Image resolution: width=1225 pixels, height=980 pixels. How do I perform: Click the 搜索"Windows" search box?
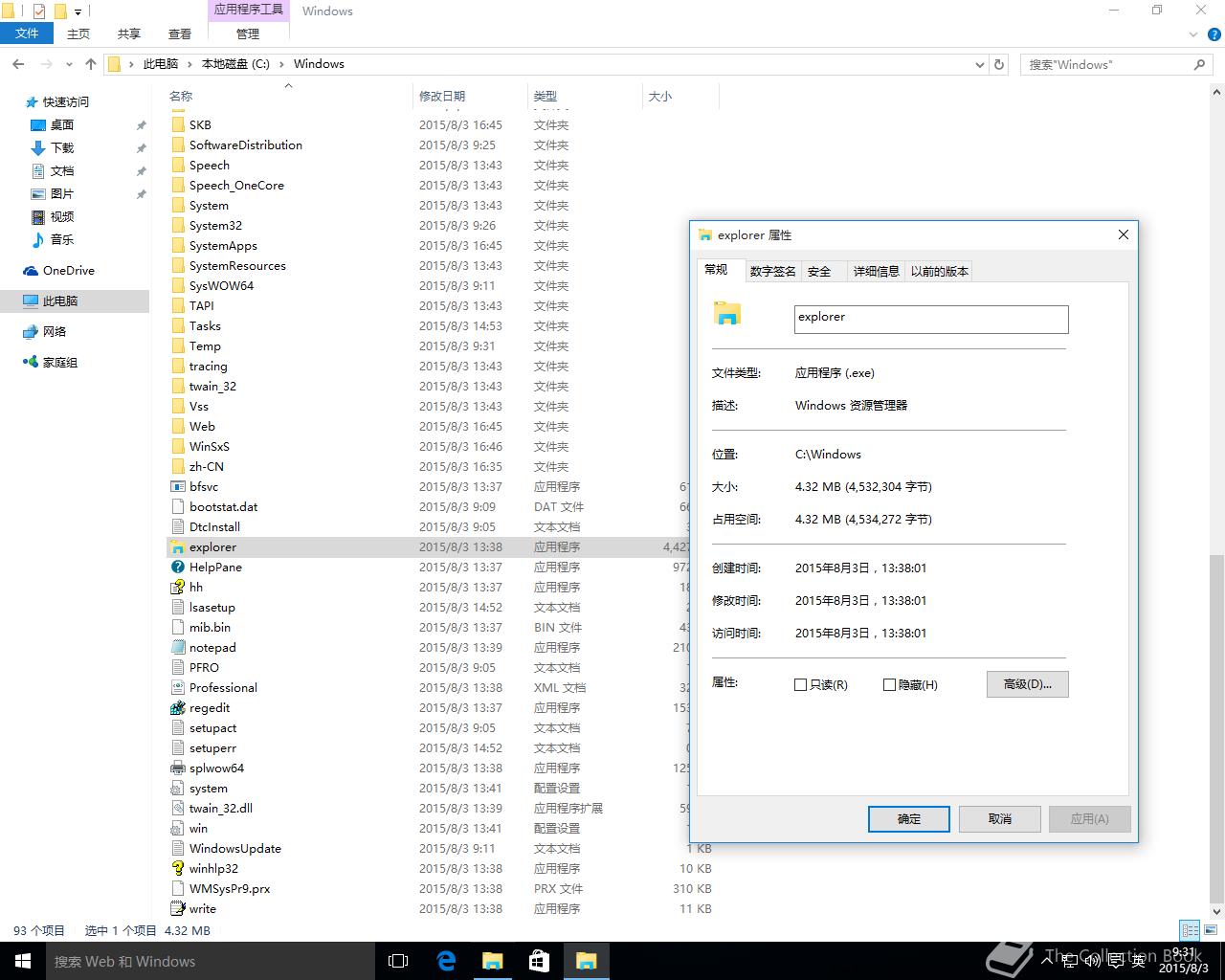pos(1115,64)
